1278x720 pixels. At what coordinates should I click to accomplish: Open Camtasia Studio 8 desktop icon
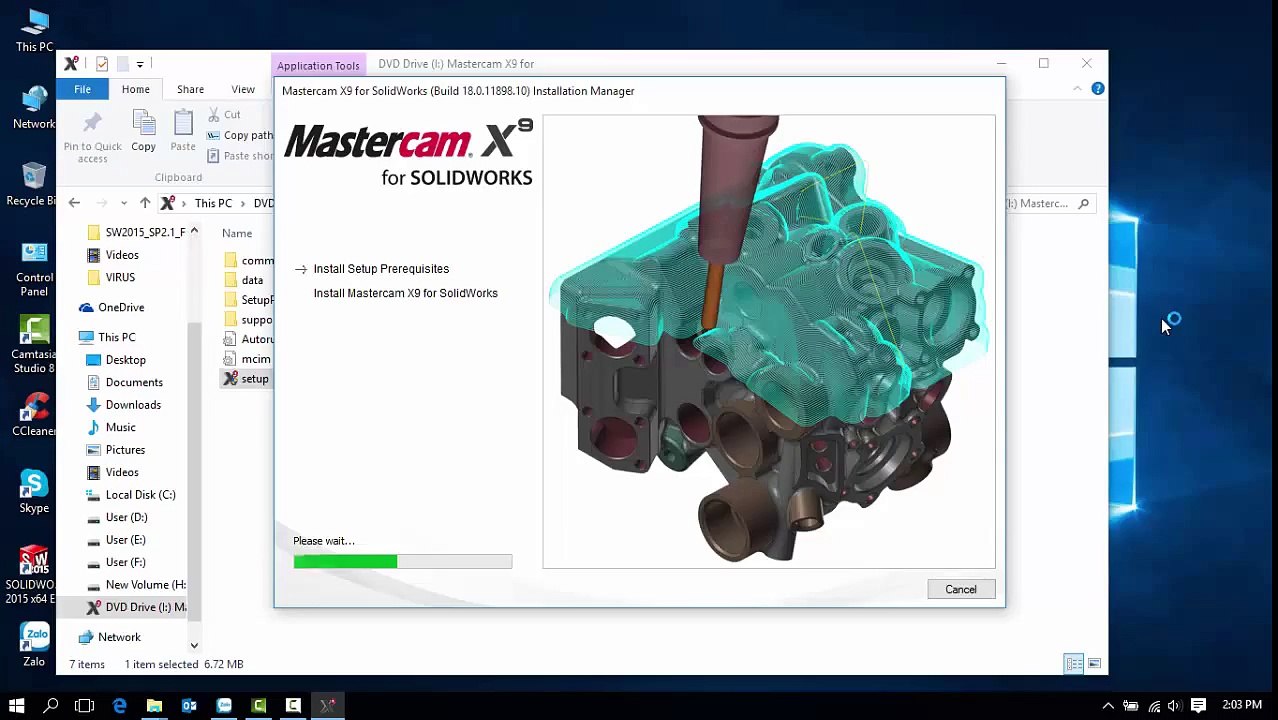33,345
